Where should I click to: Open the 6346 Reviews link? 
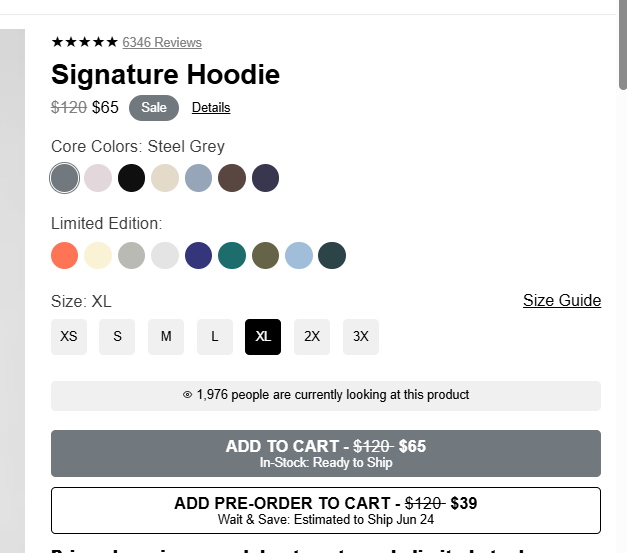[162, 43]
